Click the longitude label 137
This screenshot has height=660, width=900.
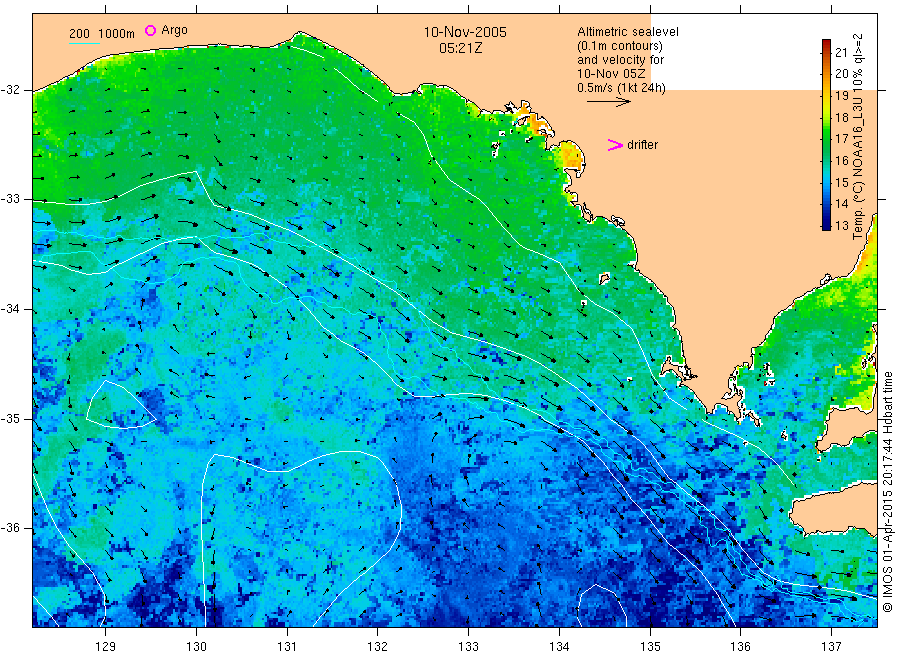tap(831, 646)
